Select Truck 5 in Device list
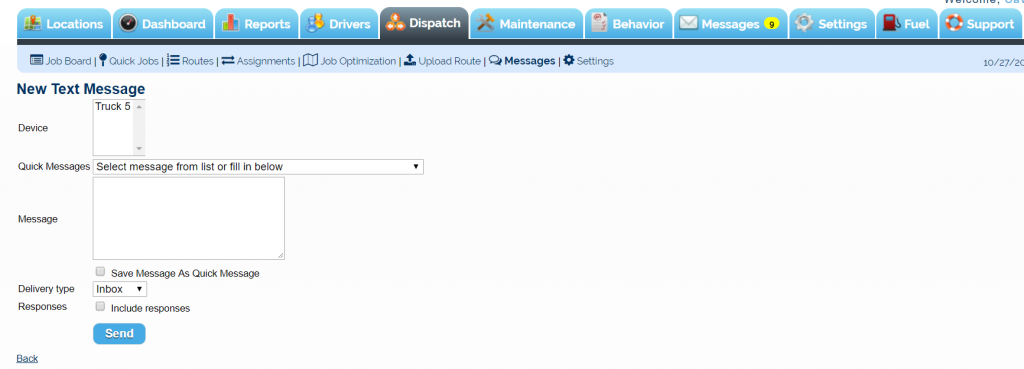This screenshot has height=369, width=1024. click(113, 106)
